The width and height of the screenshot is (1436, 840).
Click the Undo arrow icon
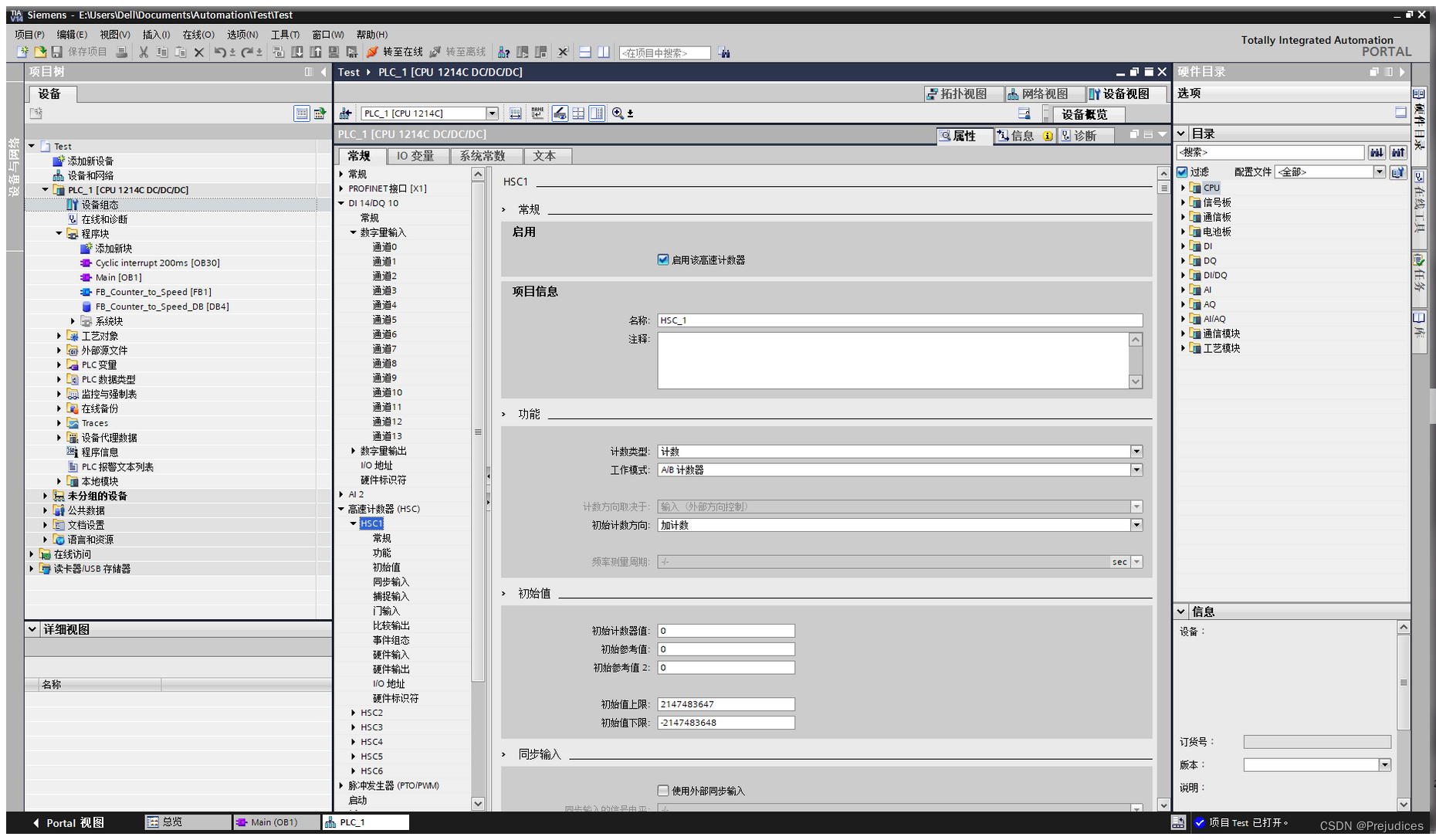click(220, 52)
